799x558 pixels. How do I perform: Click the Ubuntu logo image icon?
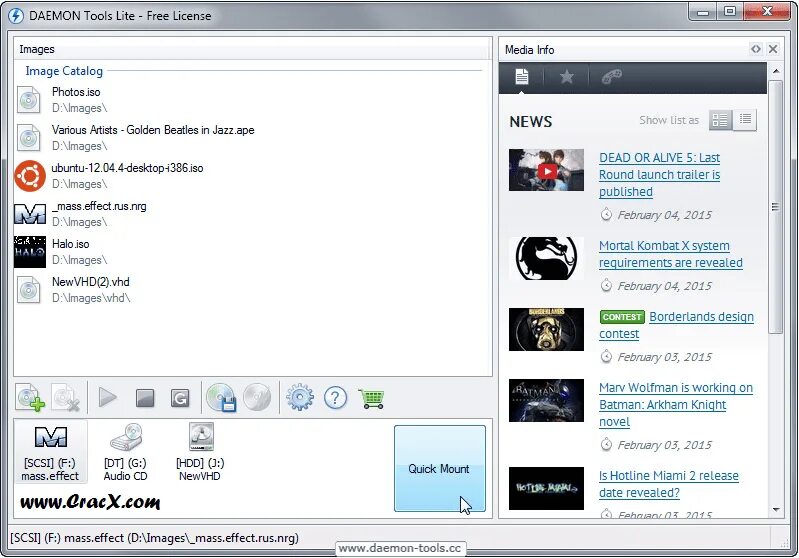click(30, 176)
